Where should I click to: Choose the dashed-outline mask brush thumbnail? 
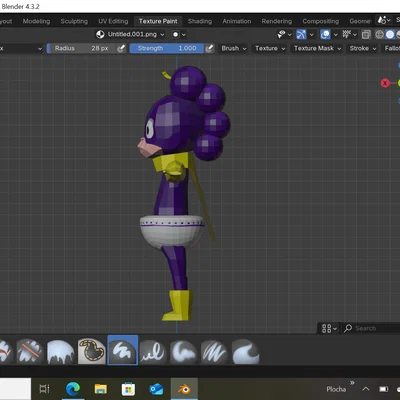[x=91, y=351]
